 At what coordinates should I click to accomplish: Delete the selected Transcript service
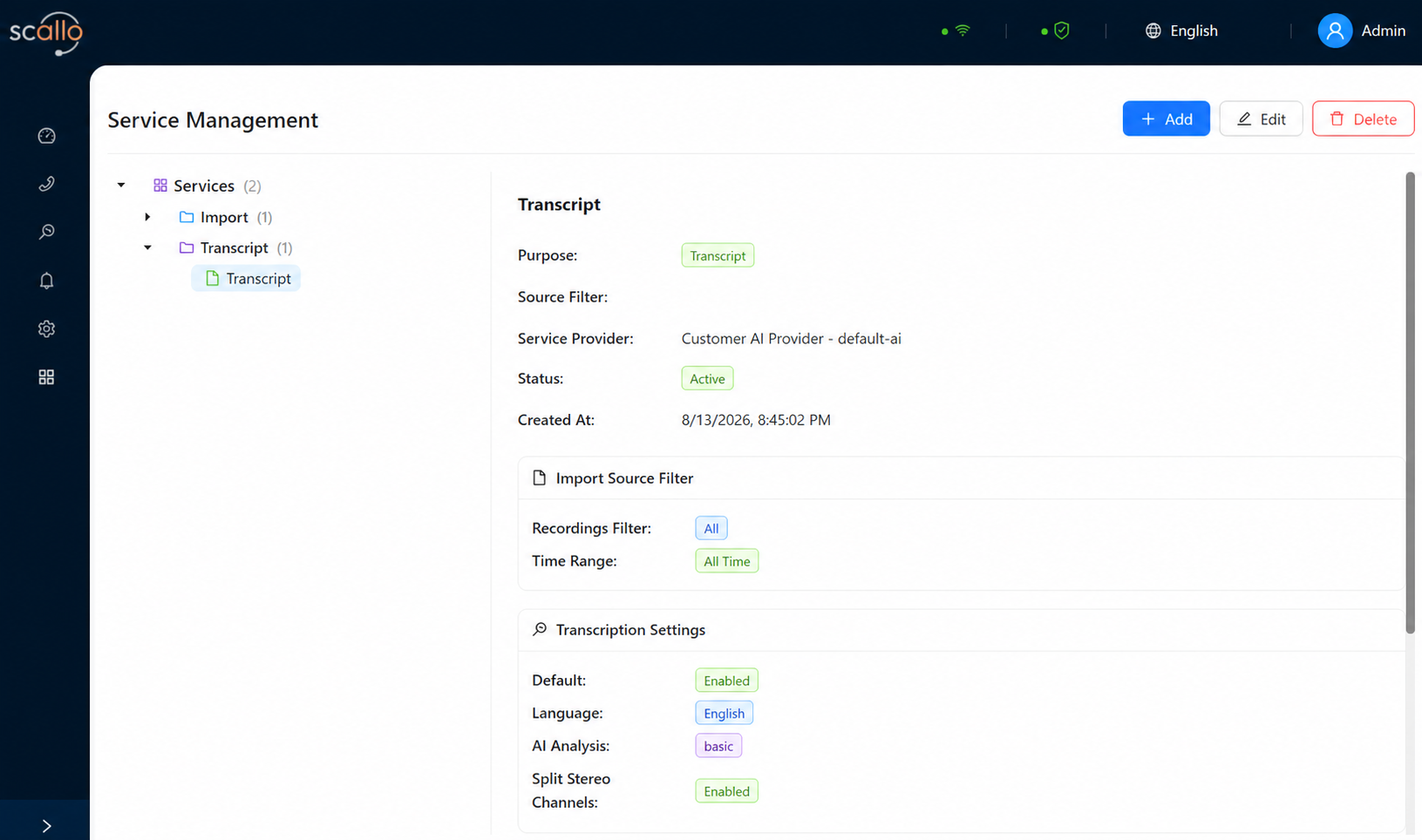click(1363, 119)
